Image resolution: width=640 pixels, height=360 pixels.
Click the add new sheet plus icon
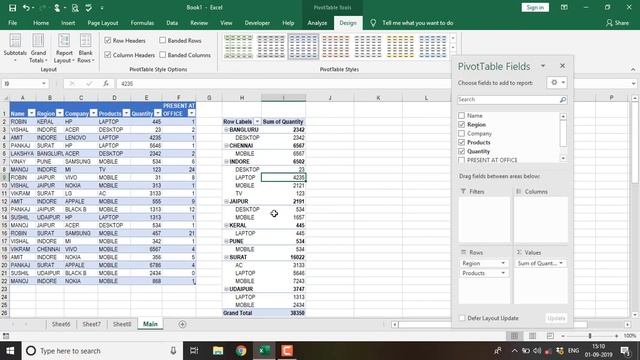point(182,324)
